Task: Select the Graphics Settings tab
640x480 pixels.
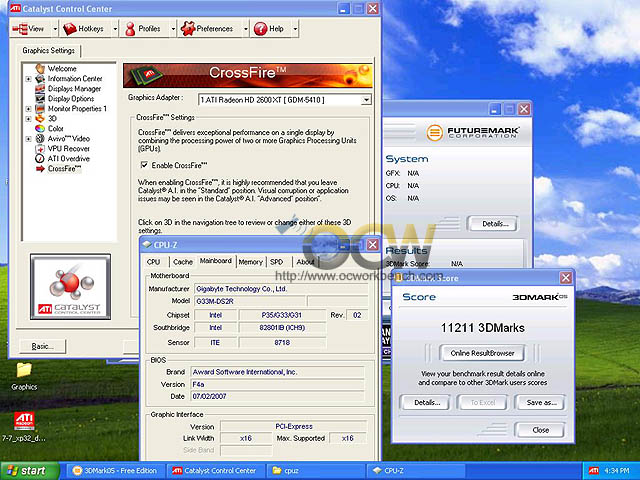Action: coord(49,51)
